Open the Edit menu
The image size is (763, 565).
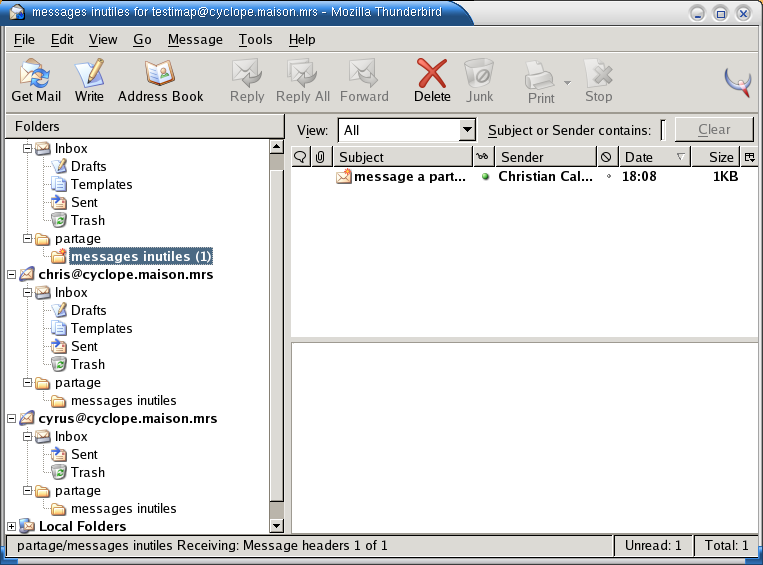click(62, 39)
